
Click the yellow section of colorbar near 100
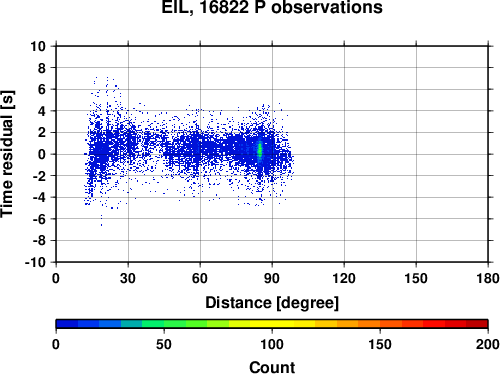click(x=272, y=324)
